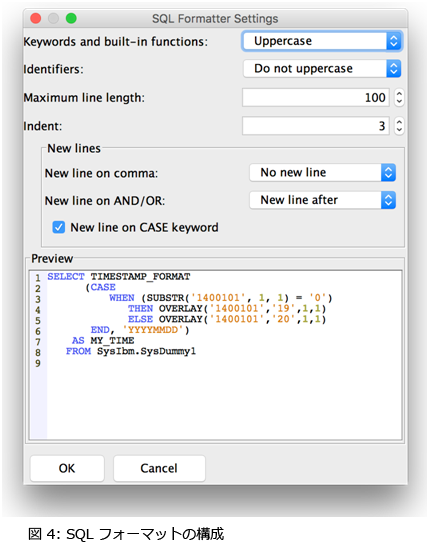429x550 pixels.
Task: Click the 'New line on comma:' label
Action: click(101, 173)
